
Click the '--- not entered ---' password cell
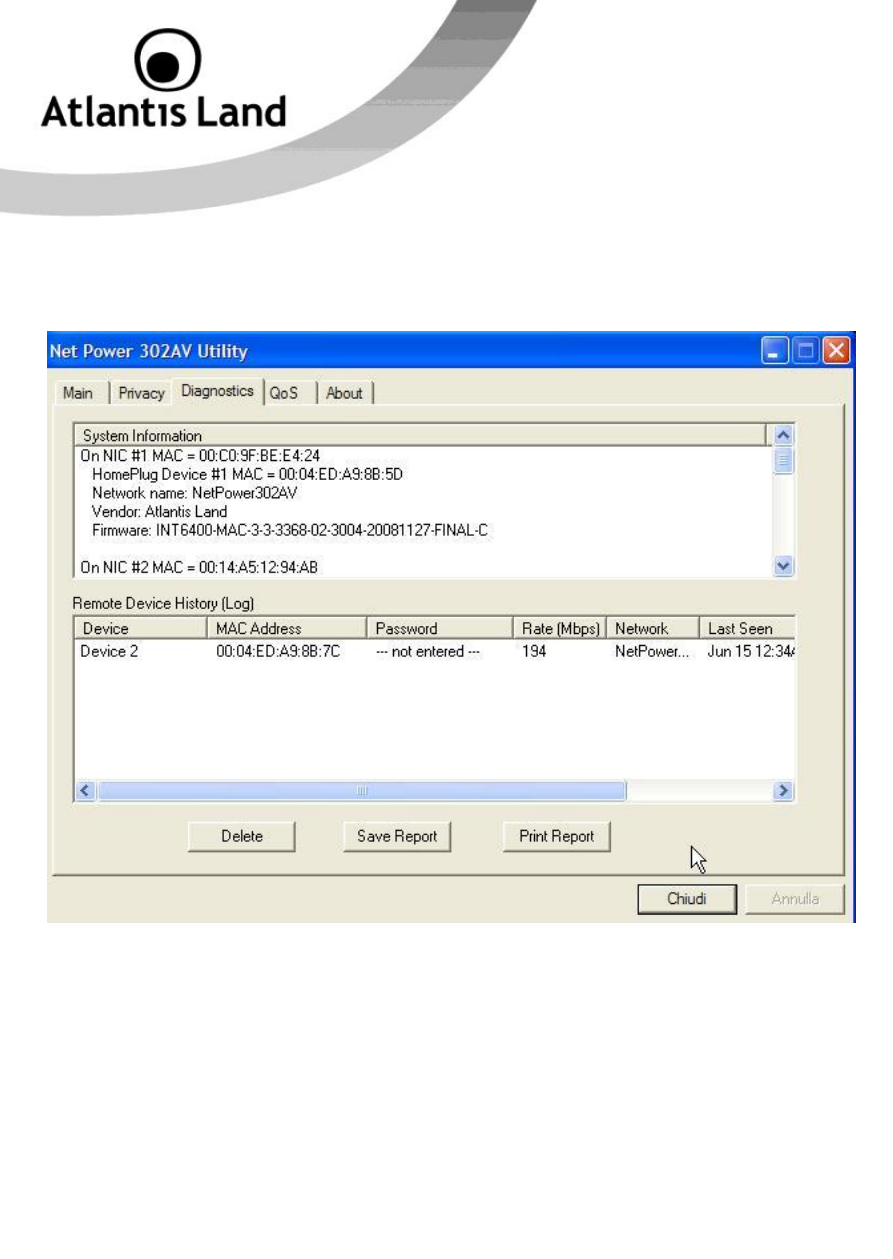tap(429, 652)
